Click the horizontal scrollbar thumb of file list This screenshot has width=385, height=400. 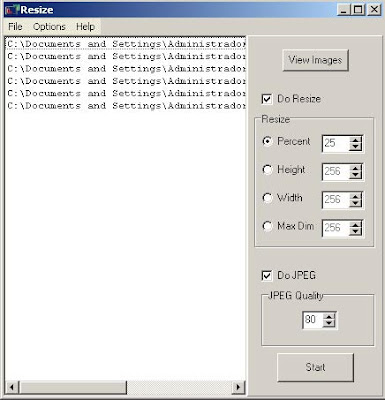73,387
